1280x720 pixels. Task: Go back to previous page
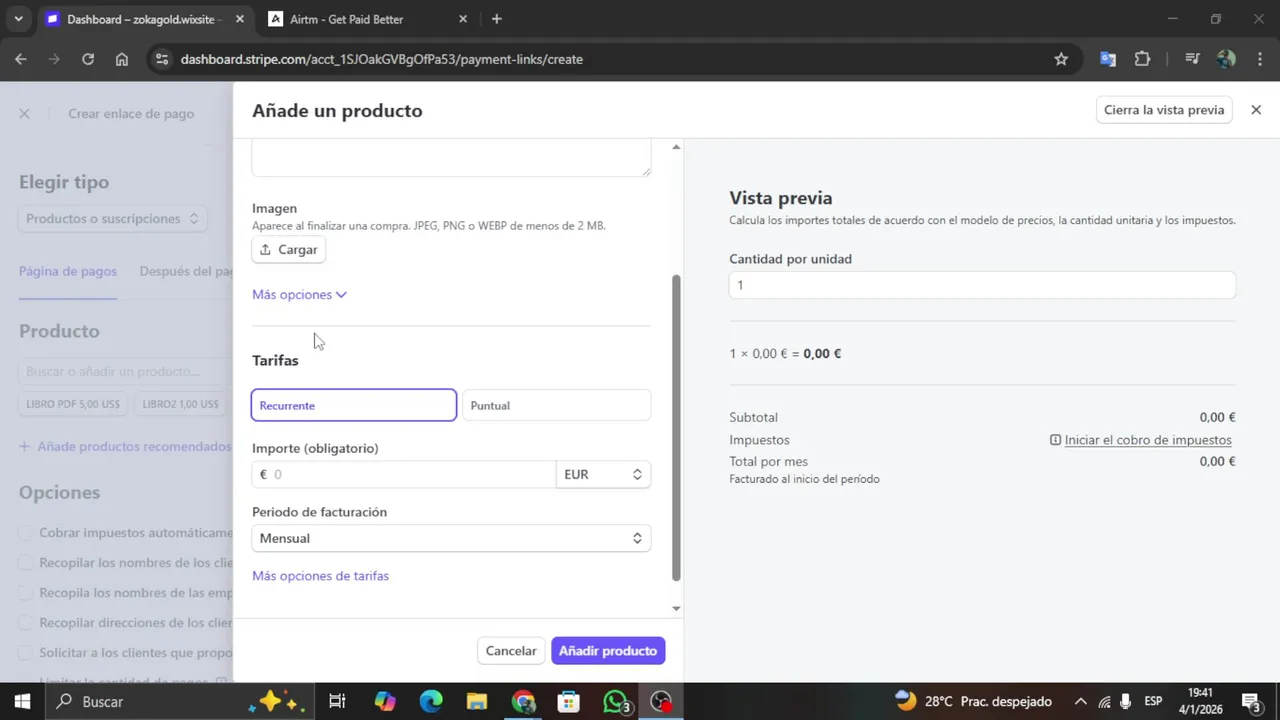pyautogui.click(x=20, y=59)
